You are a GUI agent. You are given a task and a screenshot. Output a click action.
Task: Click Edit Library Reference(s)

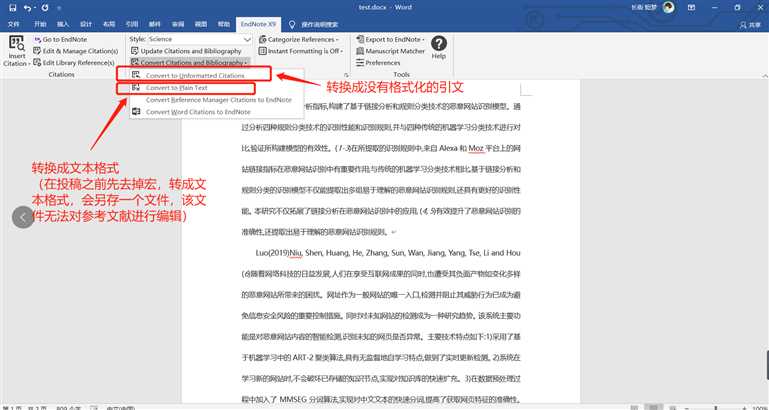tap(74, 63)
